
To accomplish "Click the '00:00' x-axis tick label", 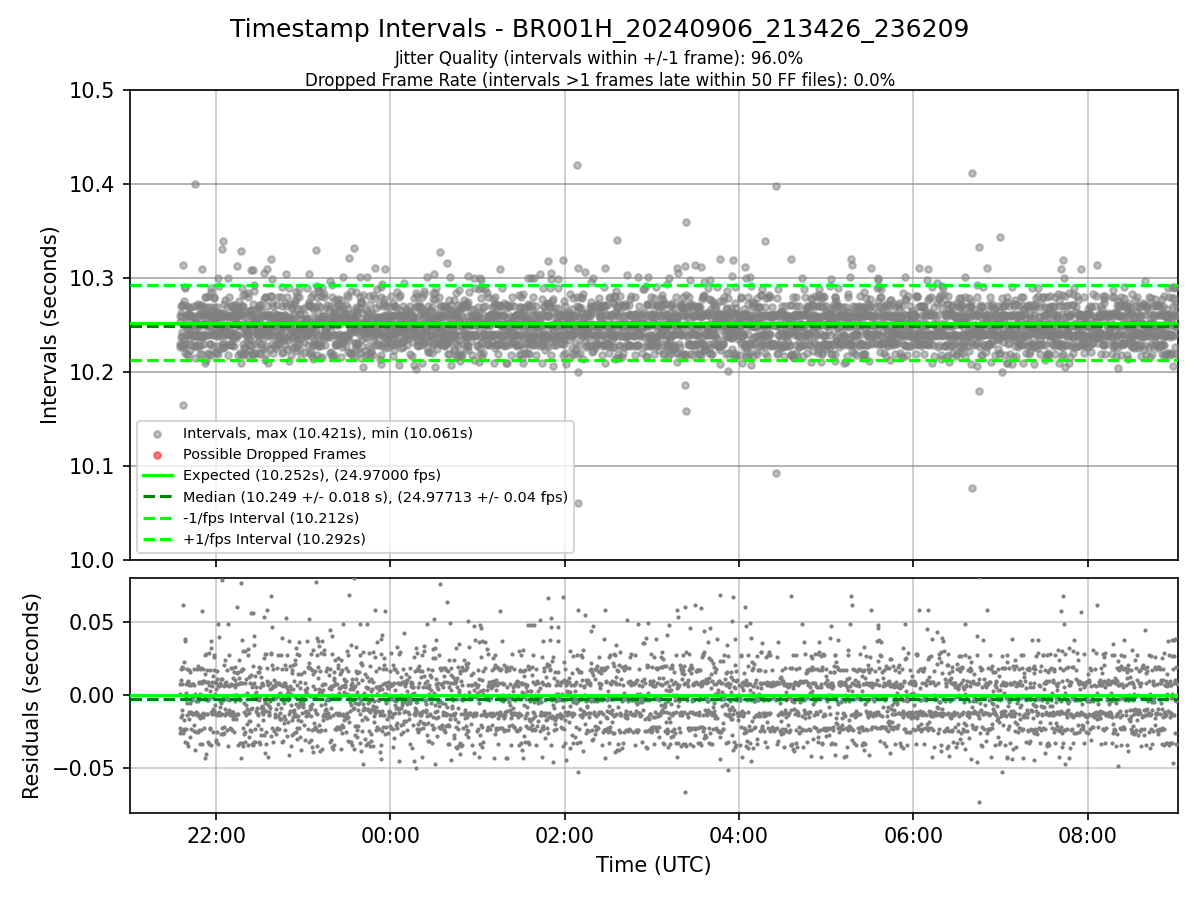I will (x=390, y=835).
